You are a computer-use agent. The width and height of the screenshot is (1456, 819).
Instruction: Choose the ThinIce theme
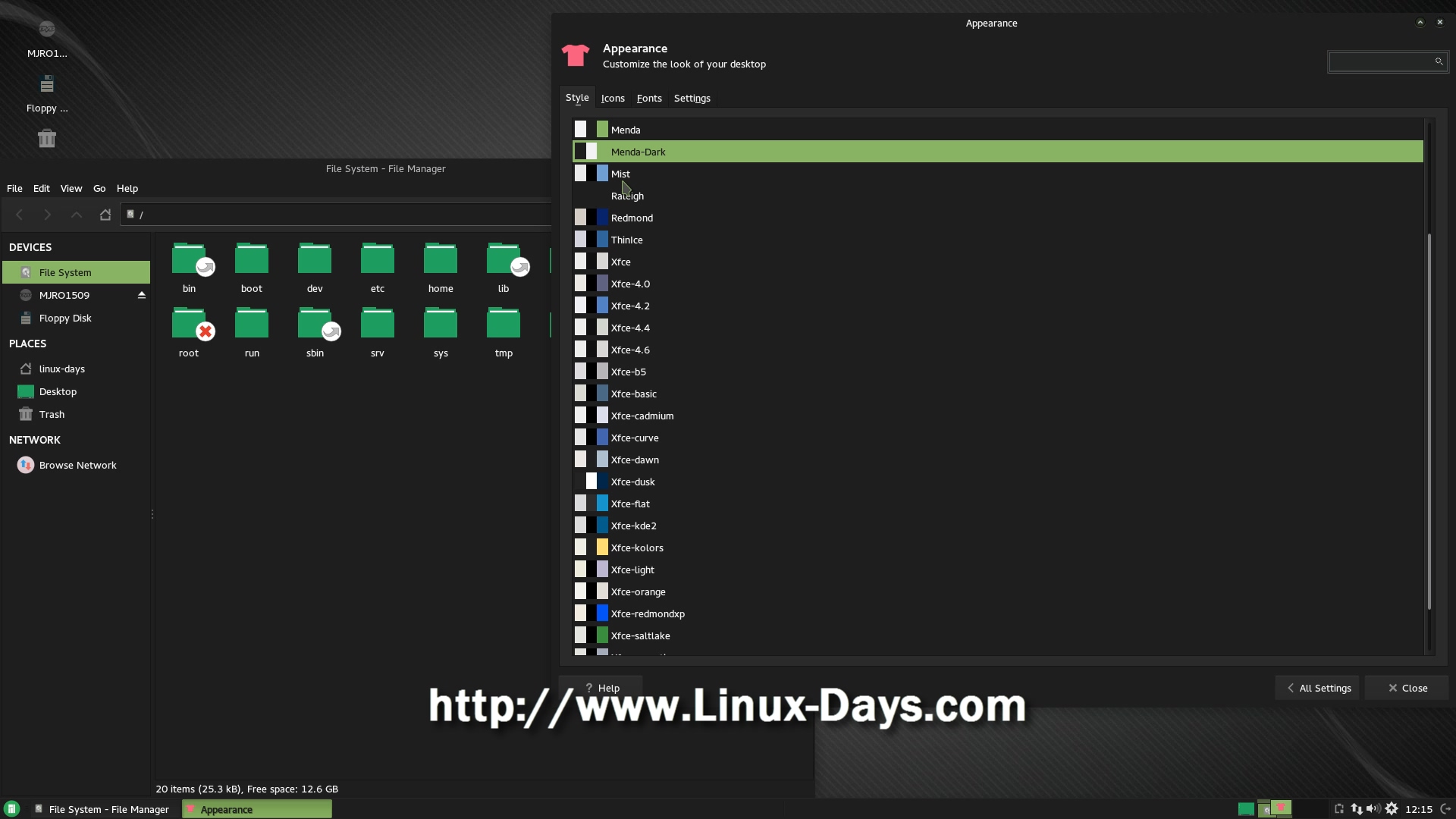(998, 240)
